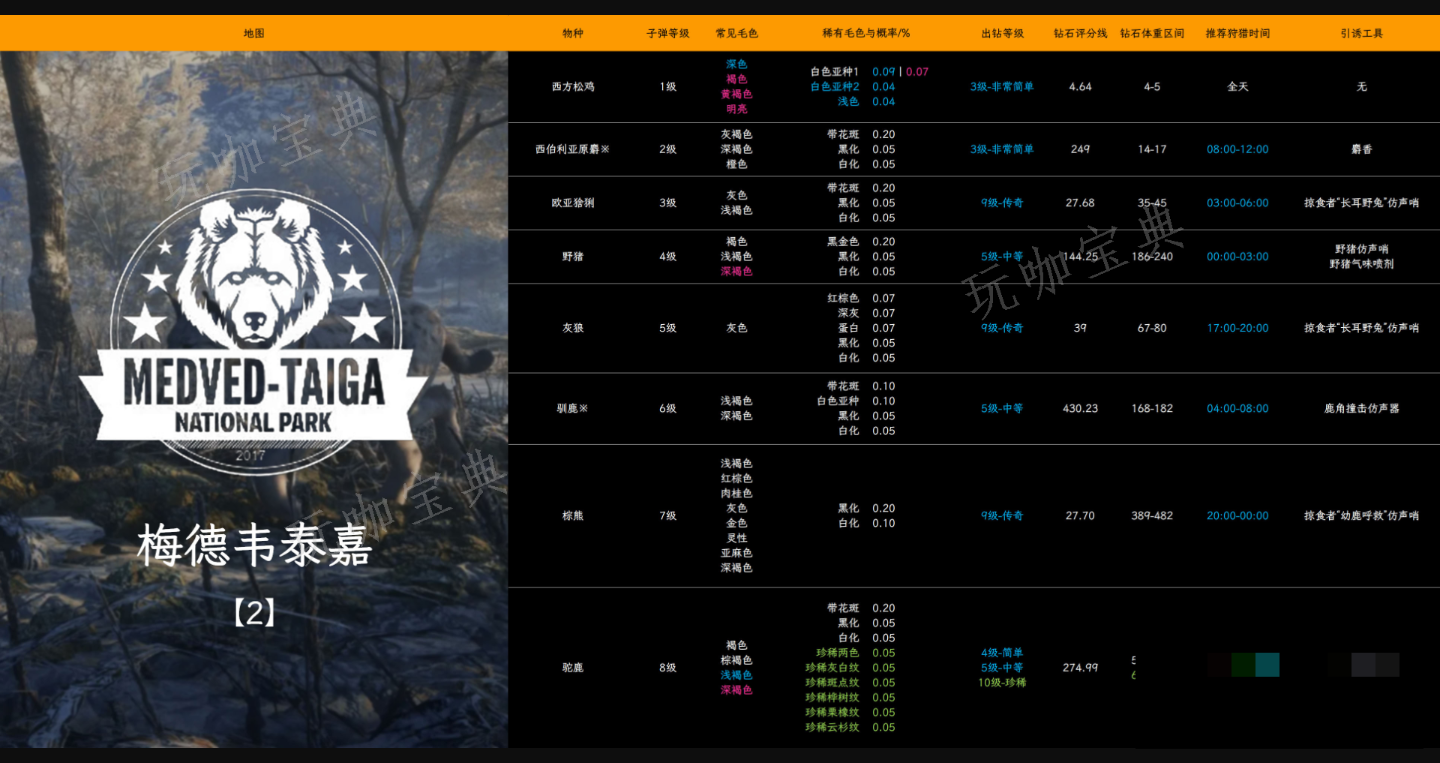Click weight range 67-80
Image resolution: width=1440 pixels, height=763 pixels.
[1152, 328]
